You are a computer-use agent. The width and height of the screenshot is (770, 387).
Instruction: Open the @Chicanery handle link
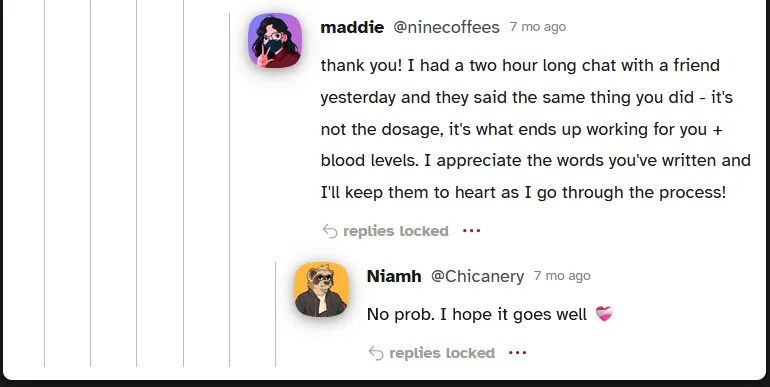point(477,276)
